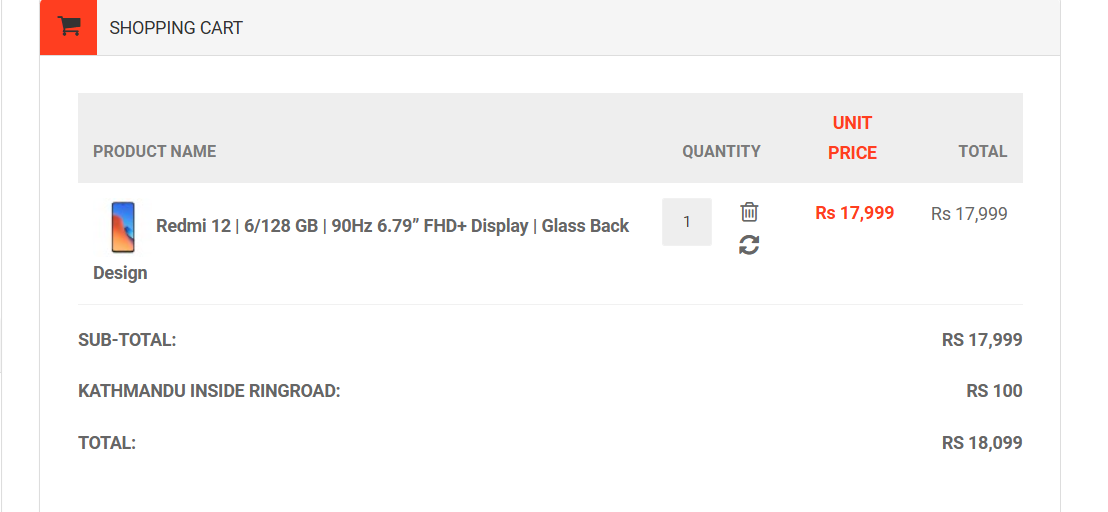
Task: Select the RS 17,999 sub-total amount
Action: [981, 340]
